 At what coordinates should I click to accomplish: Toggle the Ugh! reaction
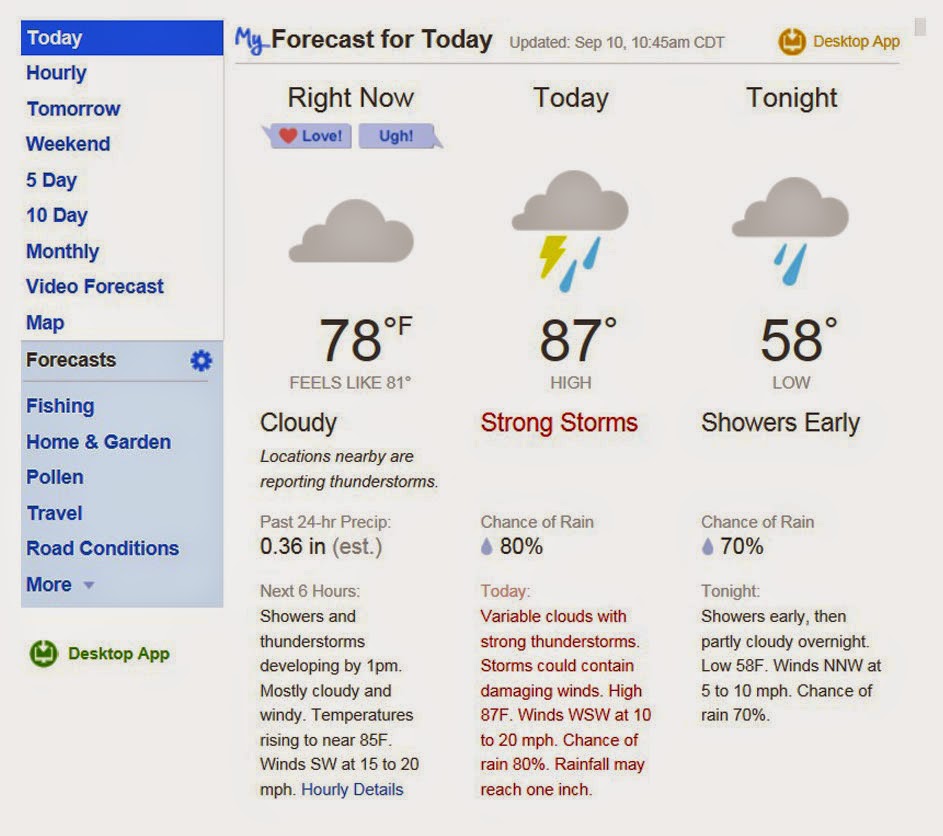point(398,135)
